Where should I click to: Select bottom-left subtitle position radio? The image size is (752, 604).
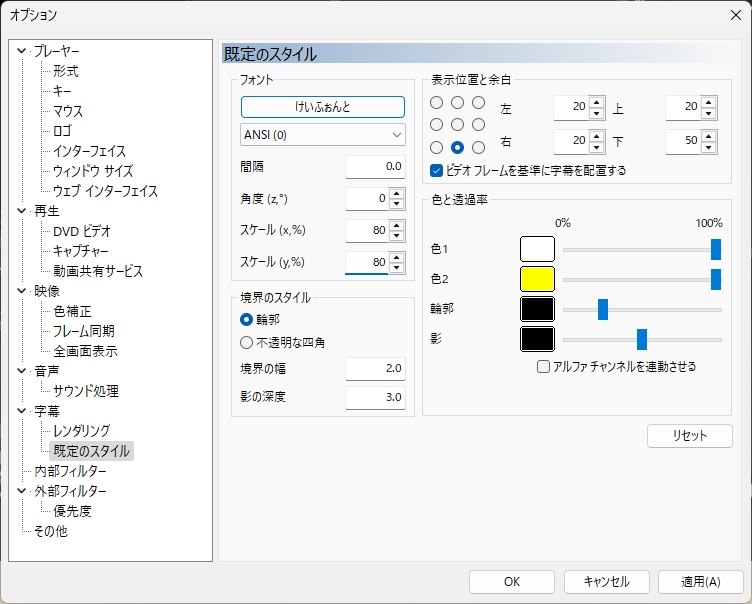[x=436, y=147]
